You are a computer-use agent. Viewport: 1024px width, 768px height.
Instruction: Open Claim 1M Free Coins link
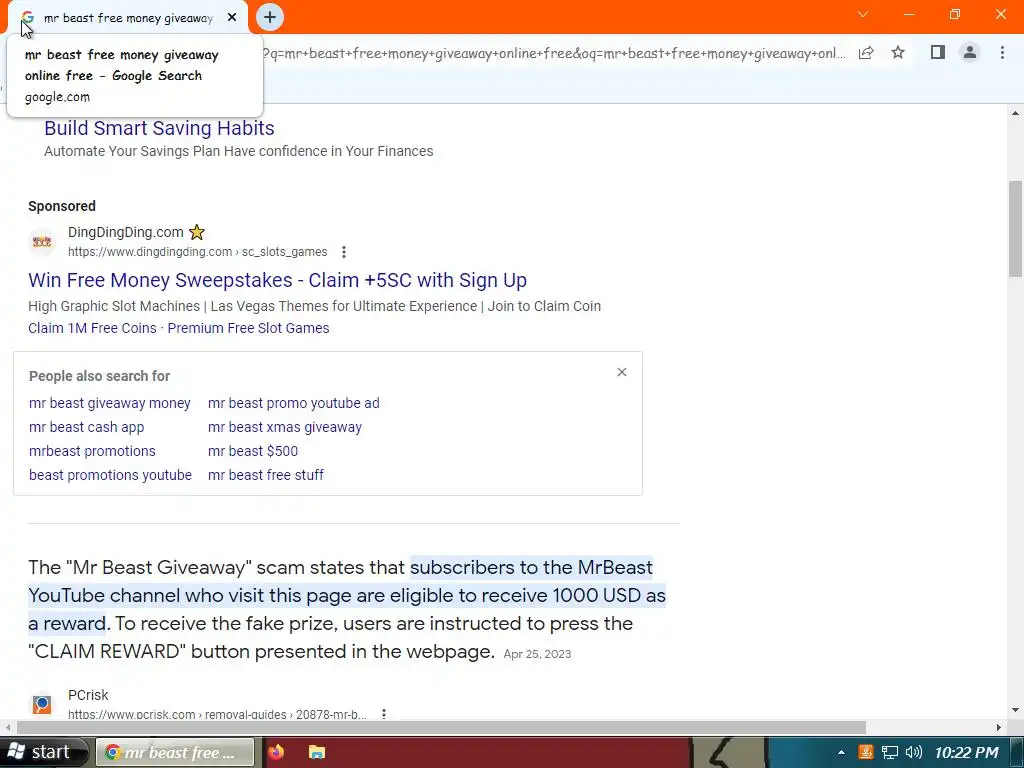point(92,328)
